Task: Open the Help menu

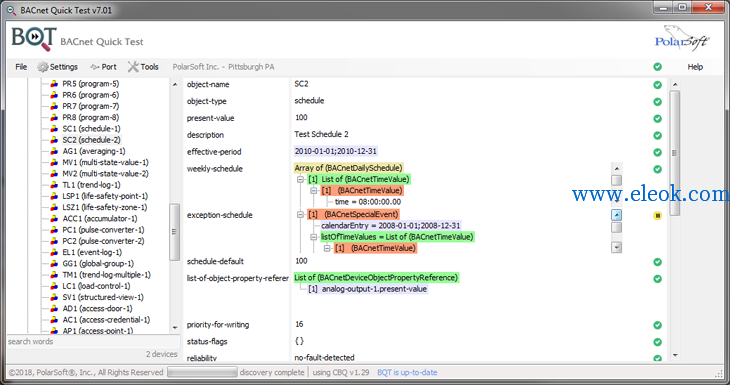Action: coord(695,67)
